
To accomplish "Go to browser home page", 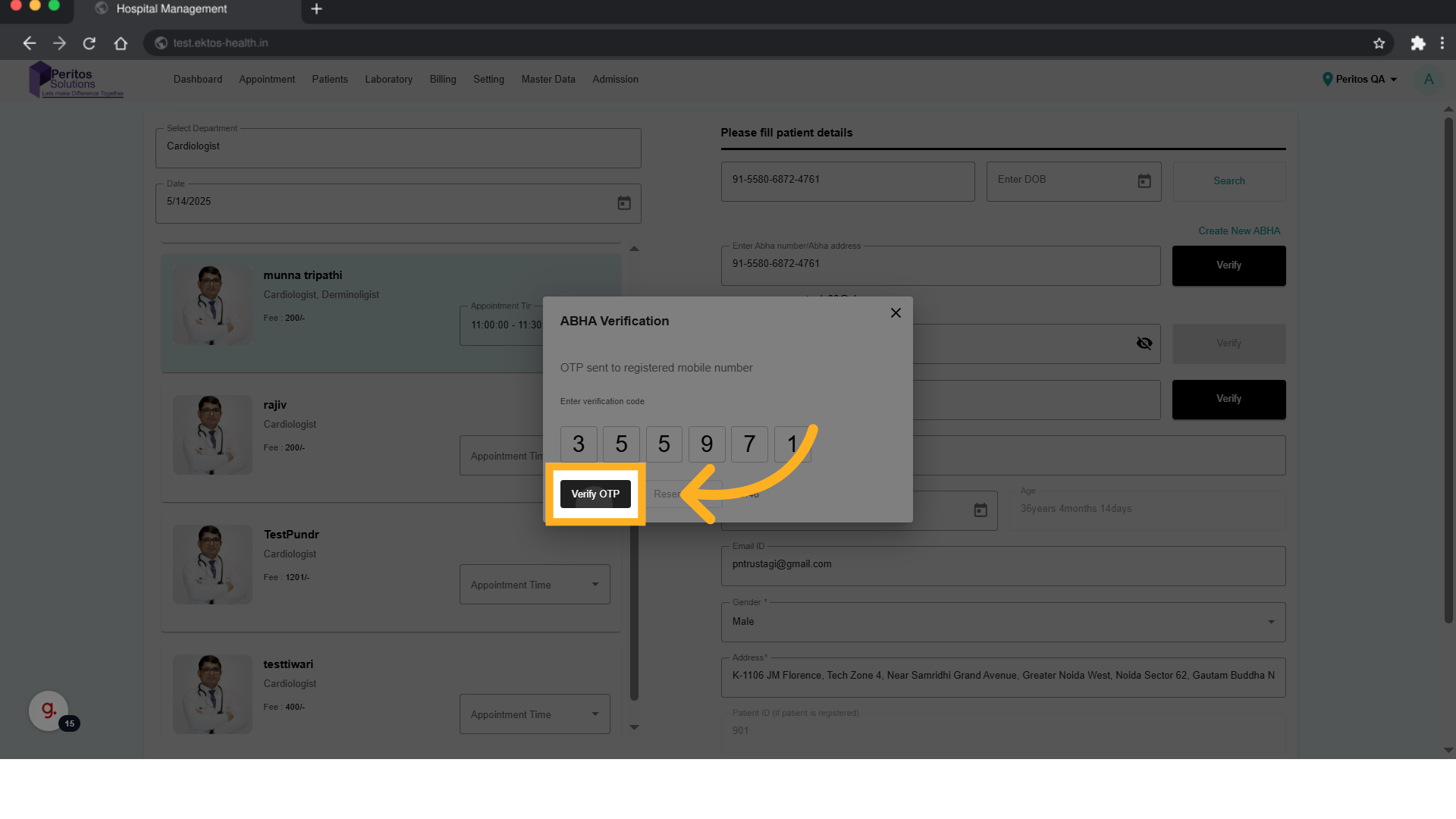I will (x=121, y=43).
